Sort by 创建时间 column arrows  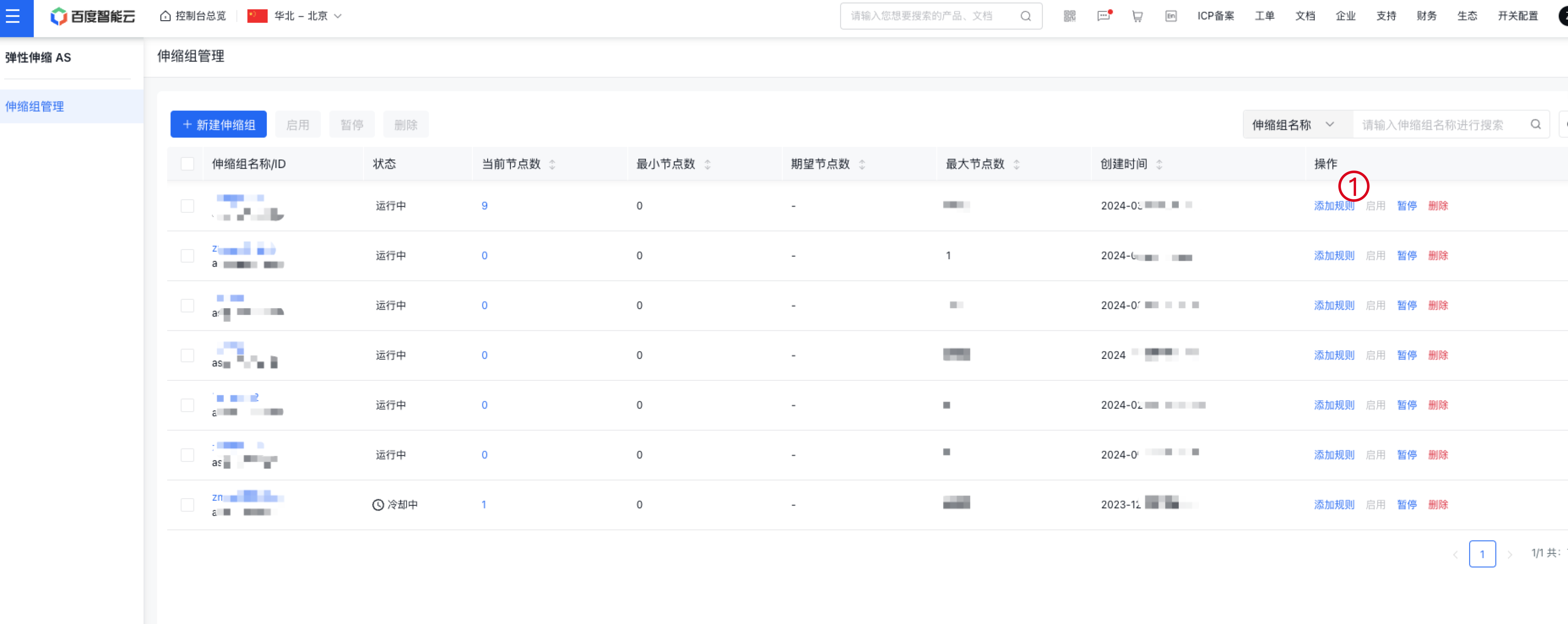(1159, 164)
